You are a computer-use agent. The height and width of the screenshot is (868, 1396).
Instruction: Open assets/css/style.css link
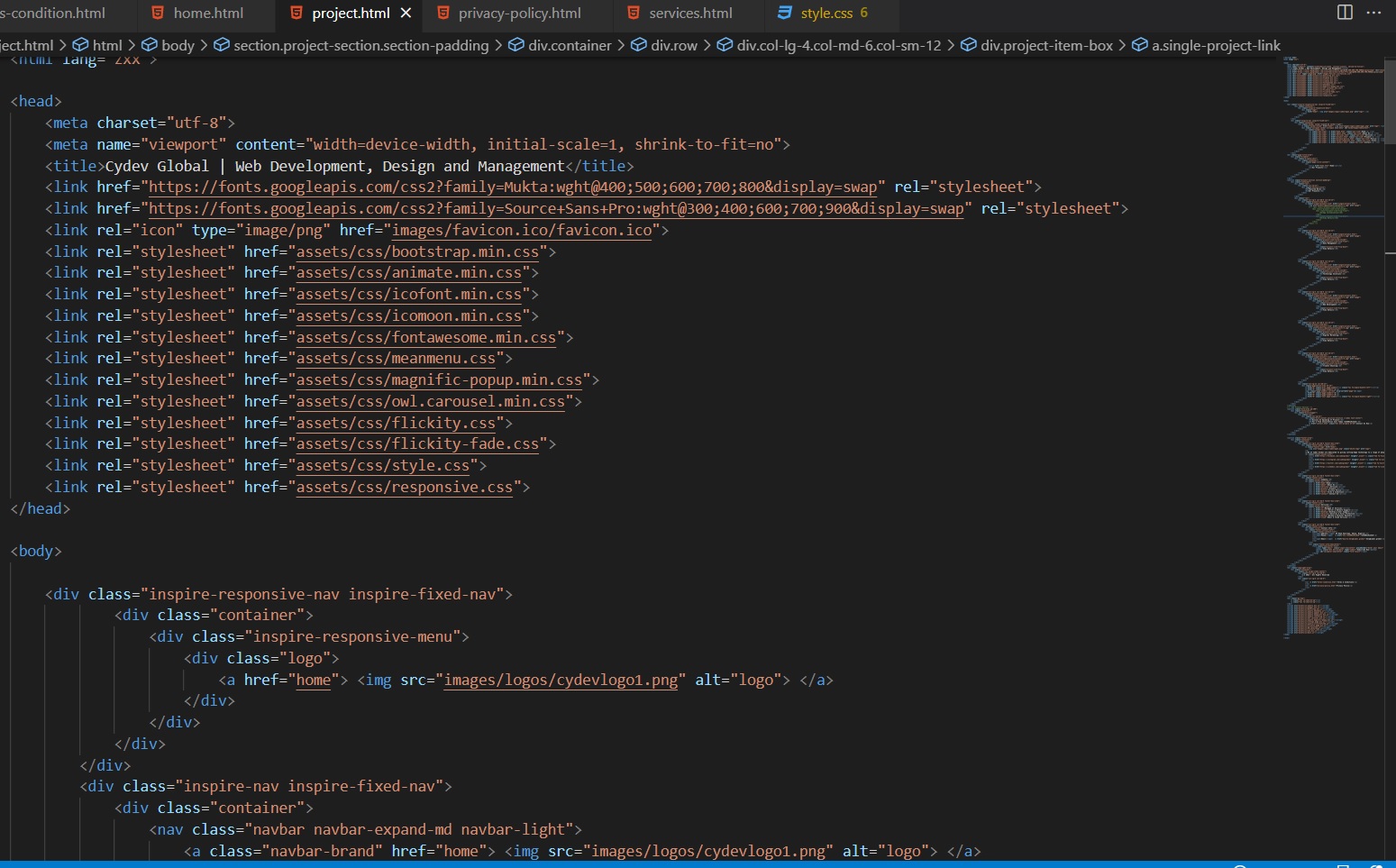pos(383,466)
